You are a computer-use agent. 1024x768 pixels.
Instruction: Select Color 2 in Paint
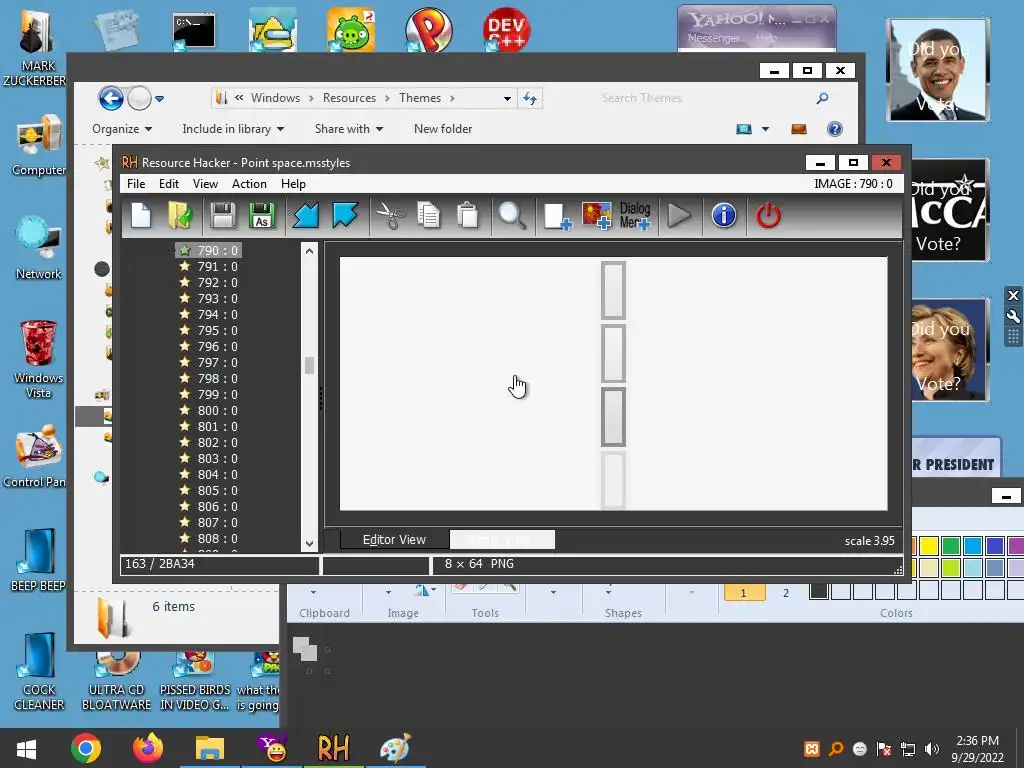[786, 592]
